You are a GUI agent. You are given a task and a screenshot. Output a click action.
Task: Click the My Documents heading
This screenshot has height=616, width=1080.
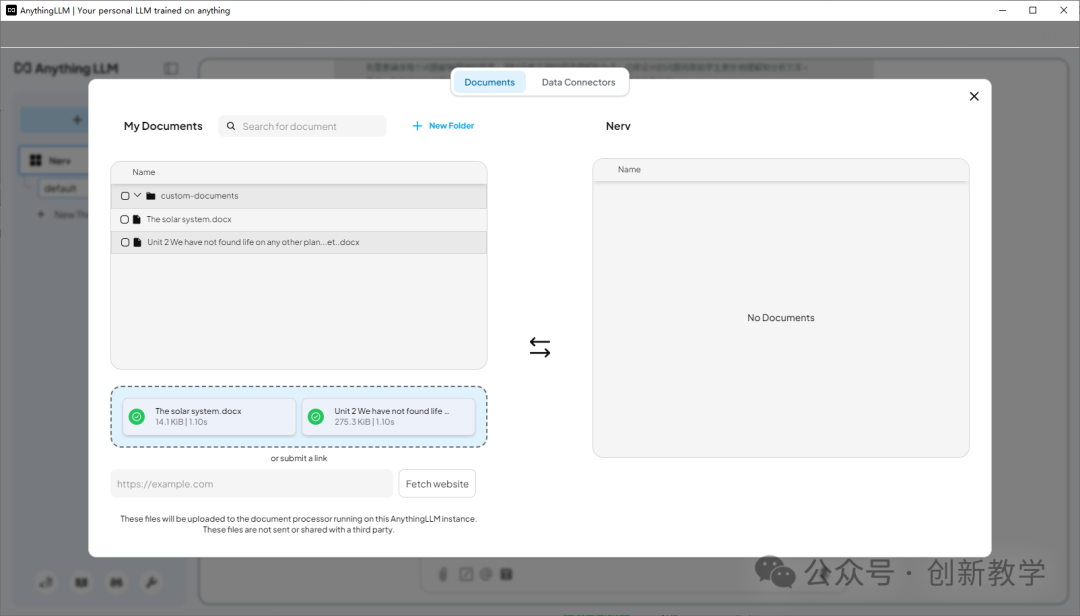click(163, 126)
